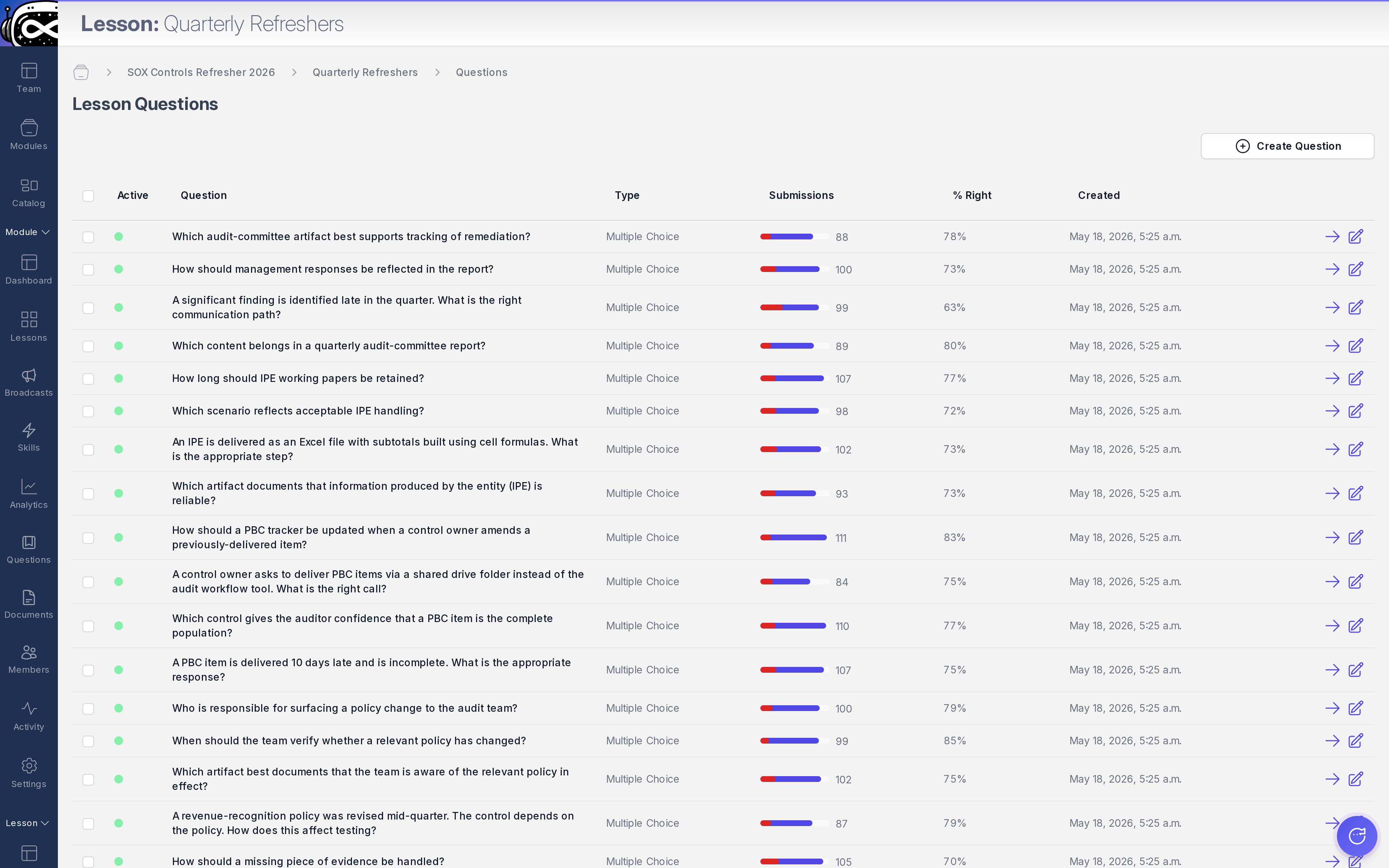This screenshot has width=1389, height=868.
Task: Click the 85% right value
Action: click(955, 741)
